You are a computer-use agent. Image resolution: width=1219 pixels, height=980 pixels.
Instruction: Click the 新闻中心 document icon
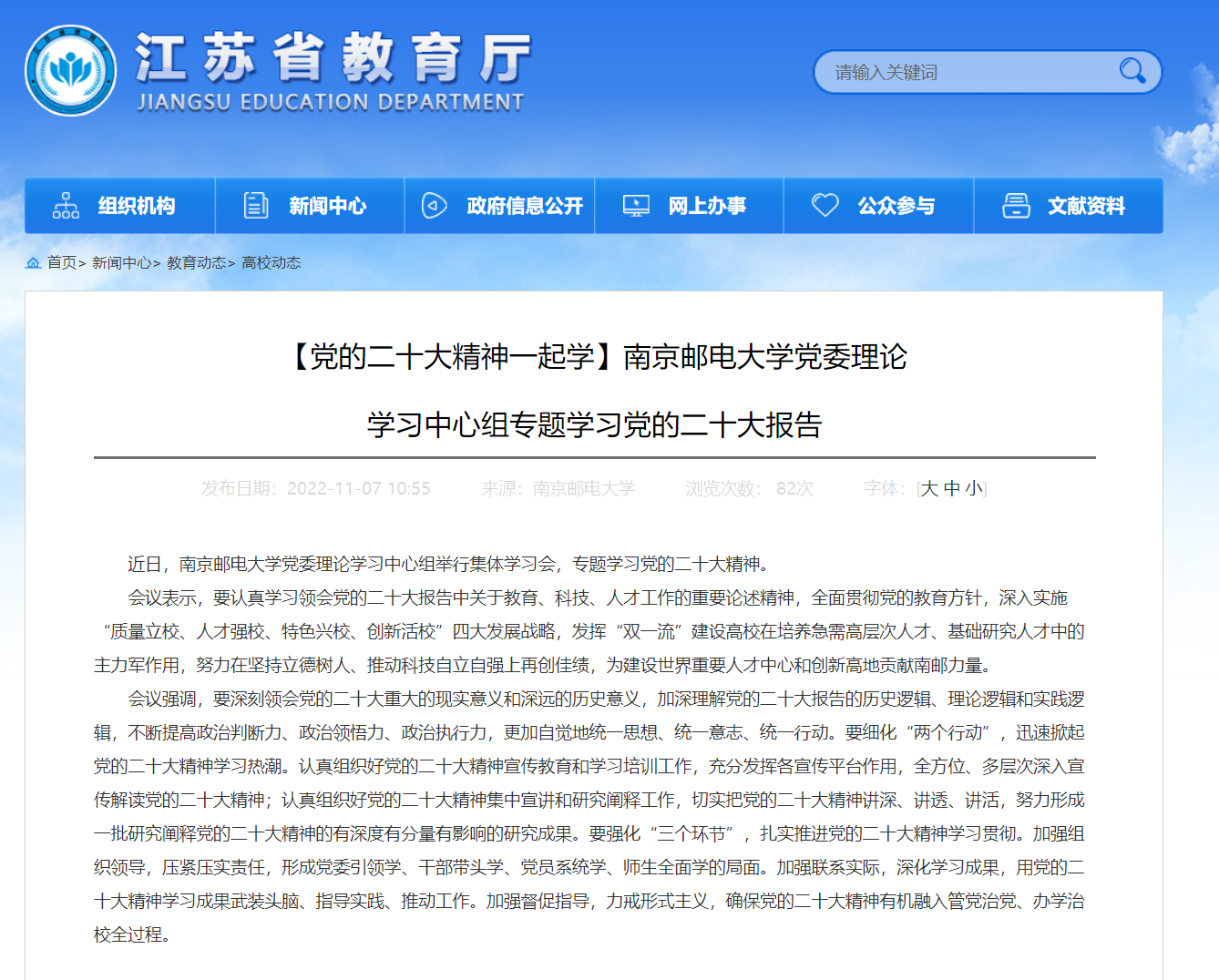point(256,206)
